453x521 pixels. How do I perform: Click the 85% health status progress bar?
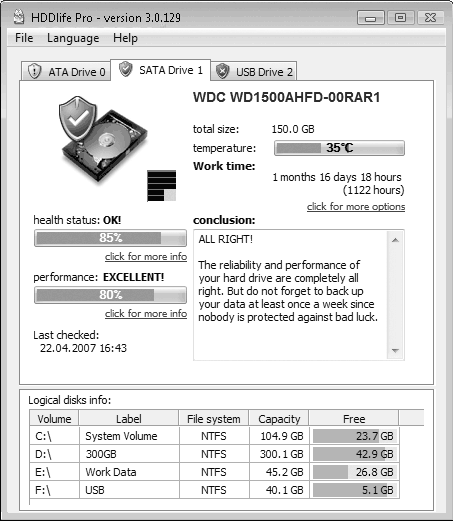coord(110,238)
